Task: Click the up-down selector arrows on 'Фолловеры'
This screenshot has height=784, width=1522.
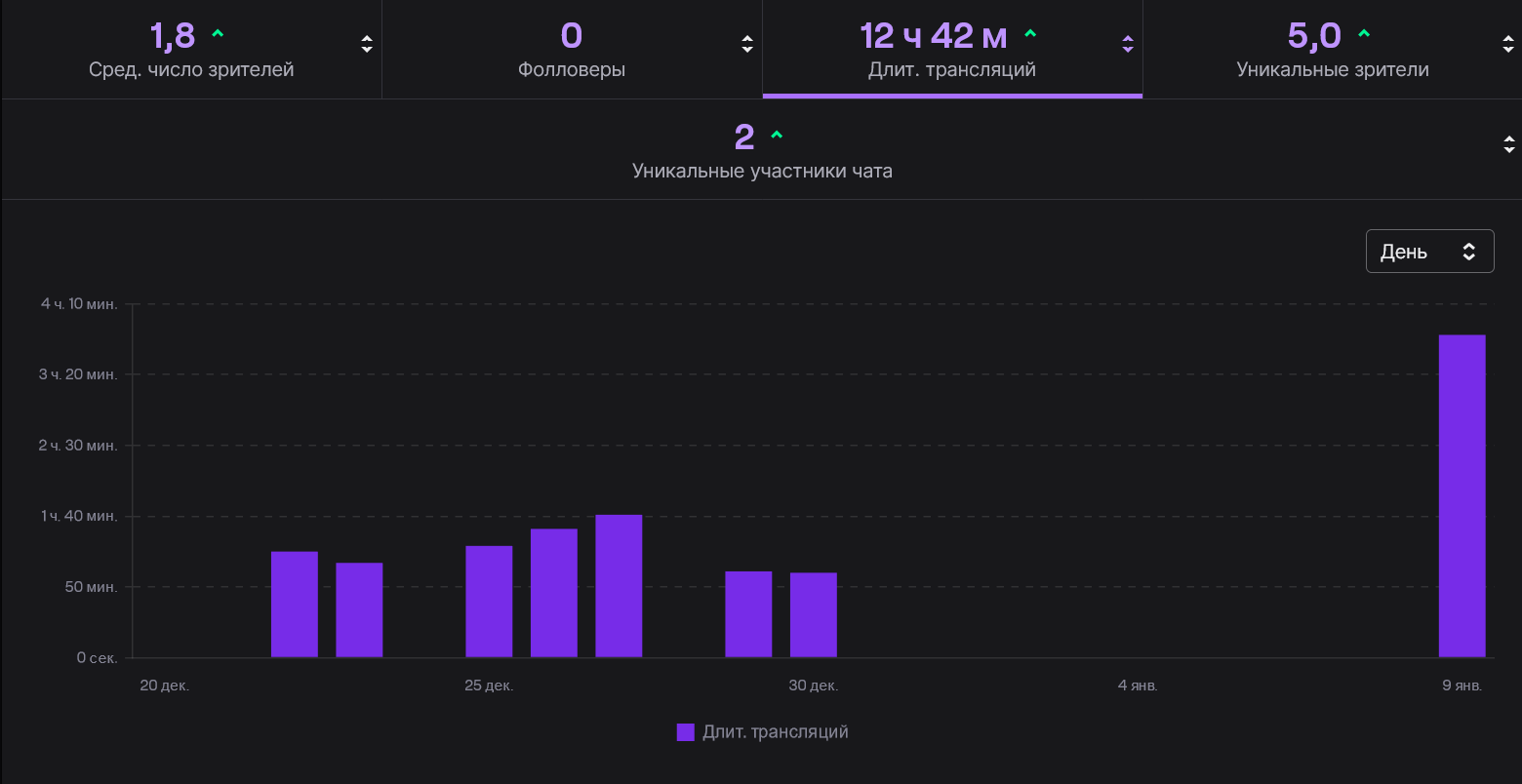Action: coord(747,44)
